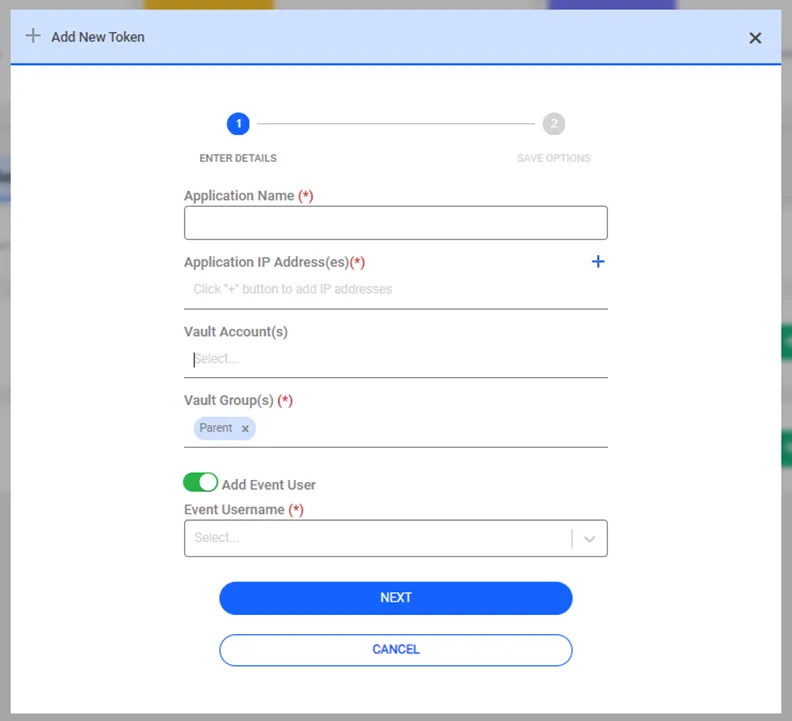Click the CANCEL button

395,650
